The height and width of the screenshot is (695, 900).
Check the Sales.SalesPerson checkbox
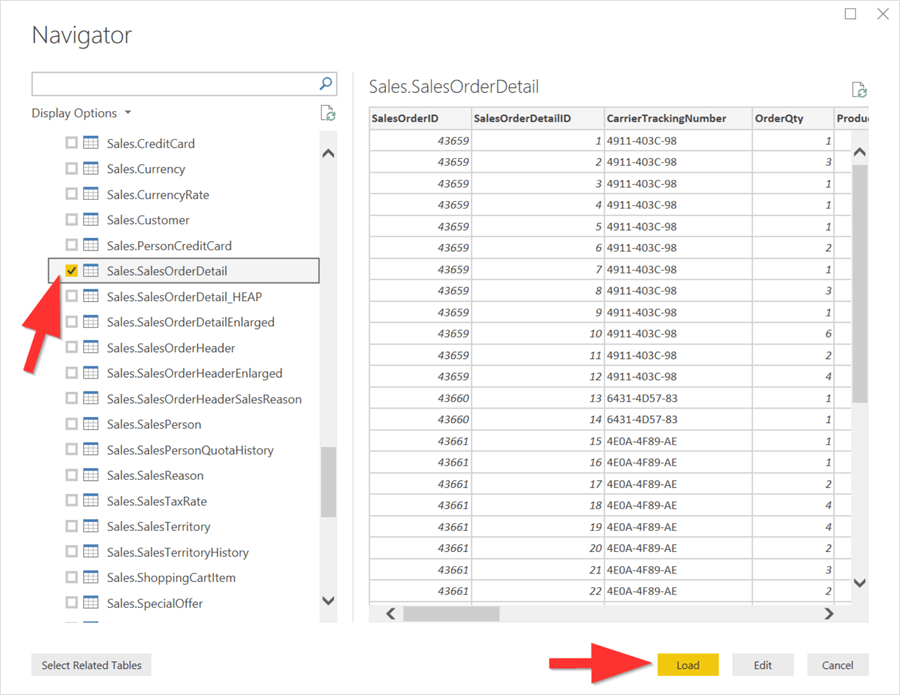coord(71,424)
